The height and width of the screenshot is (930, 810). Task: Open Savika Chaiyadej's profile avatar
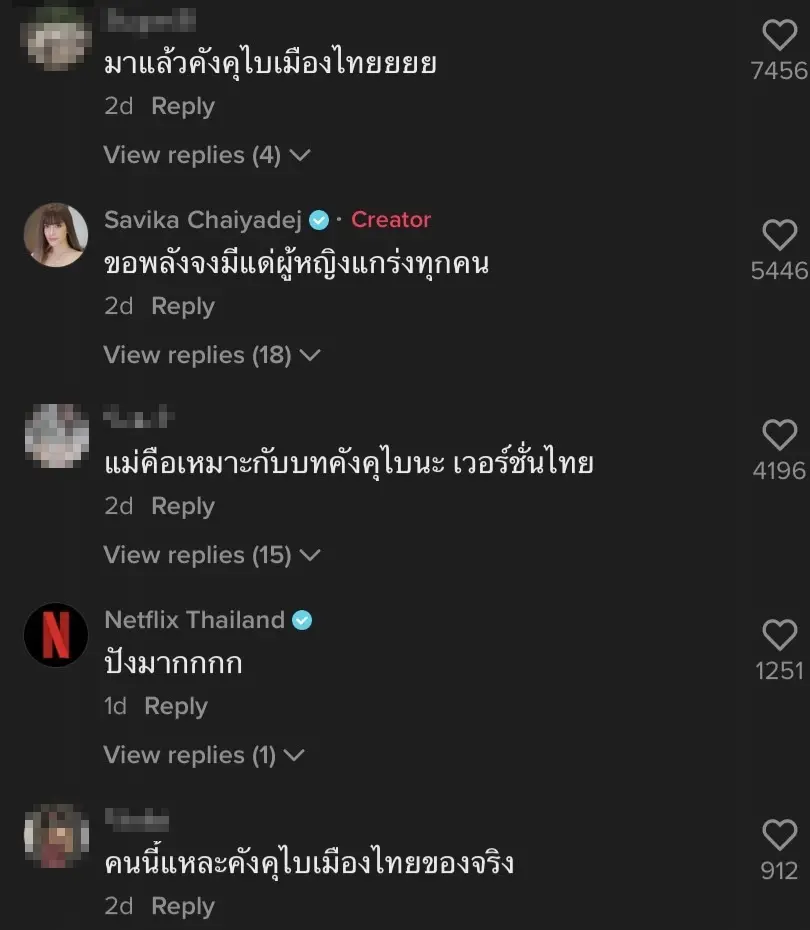tap(56, 235)
